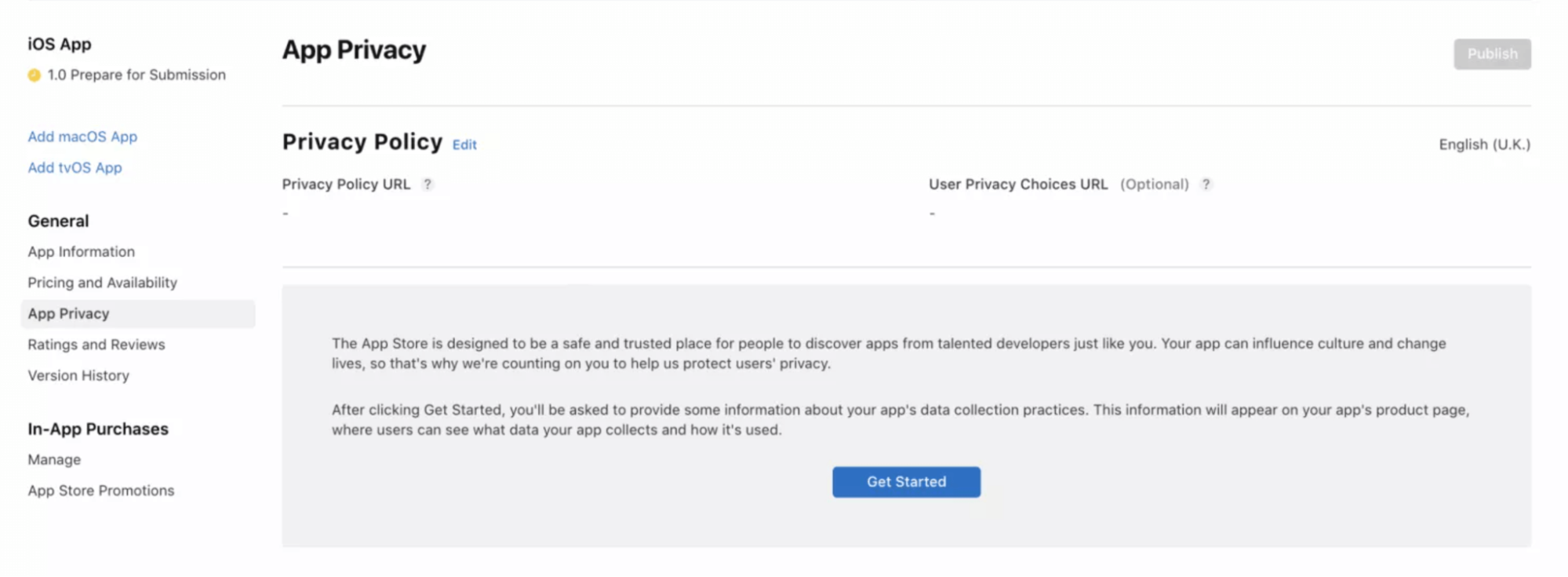
Task: Open the Add tvOS App link
Action: (x=75, y=168)
